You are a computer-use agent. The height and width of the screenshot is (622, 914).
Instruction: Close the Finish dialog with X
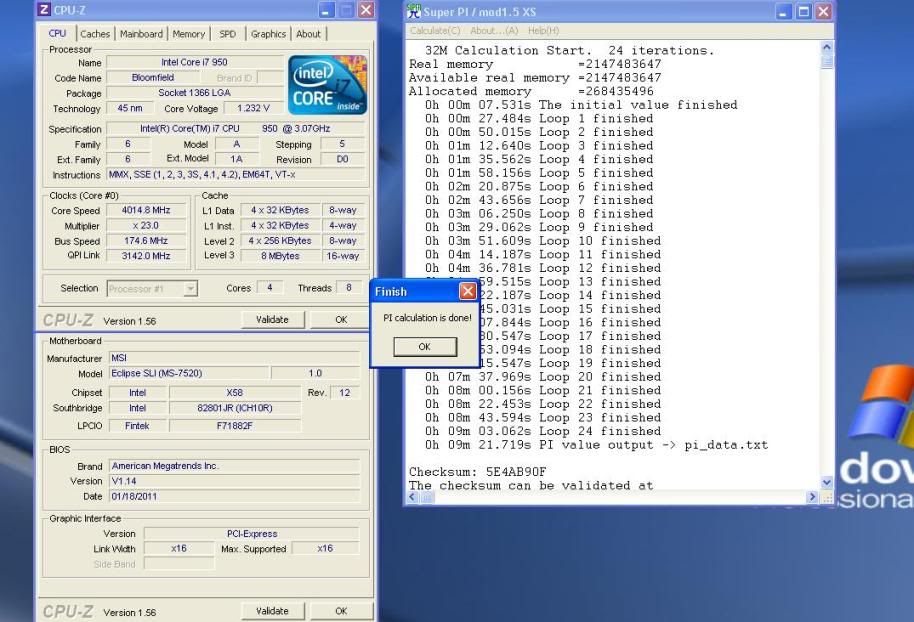click(467, 291)
